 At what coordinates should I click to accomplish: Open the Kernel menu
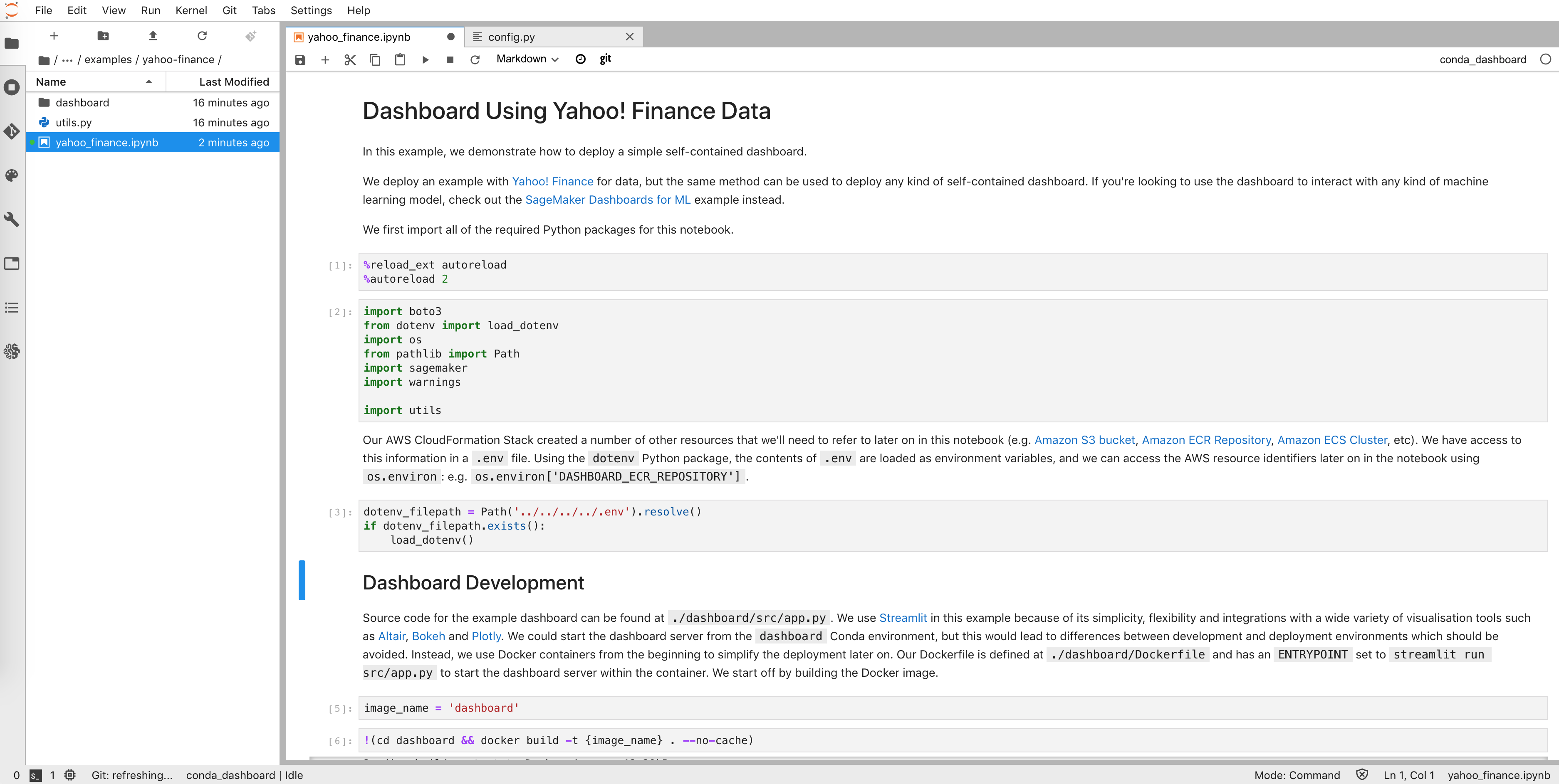point(191,10)
